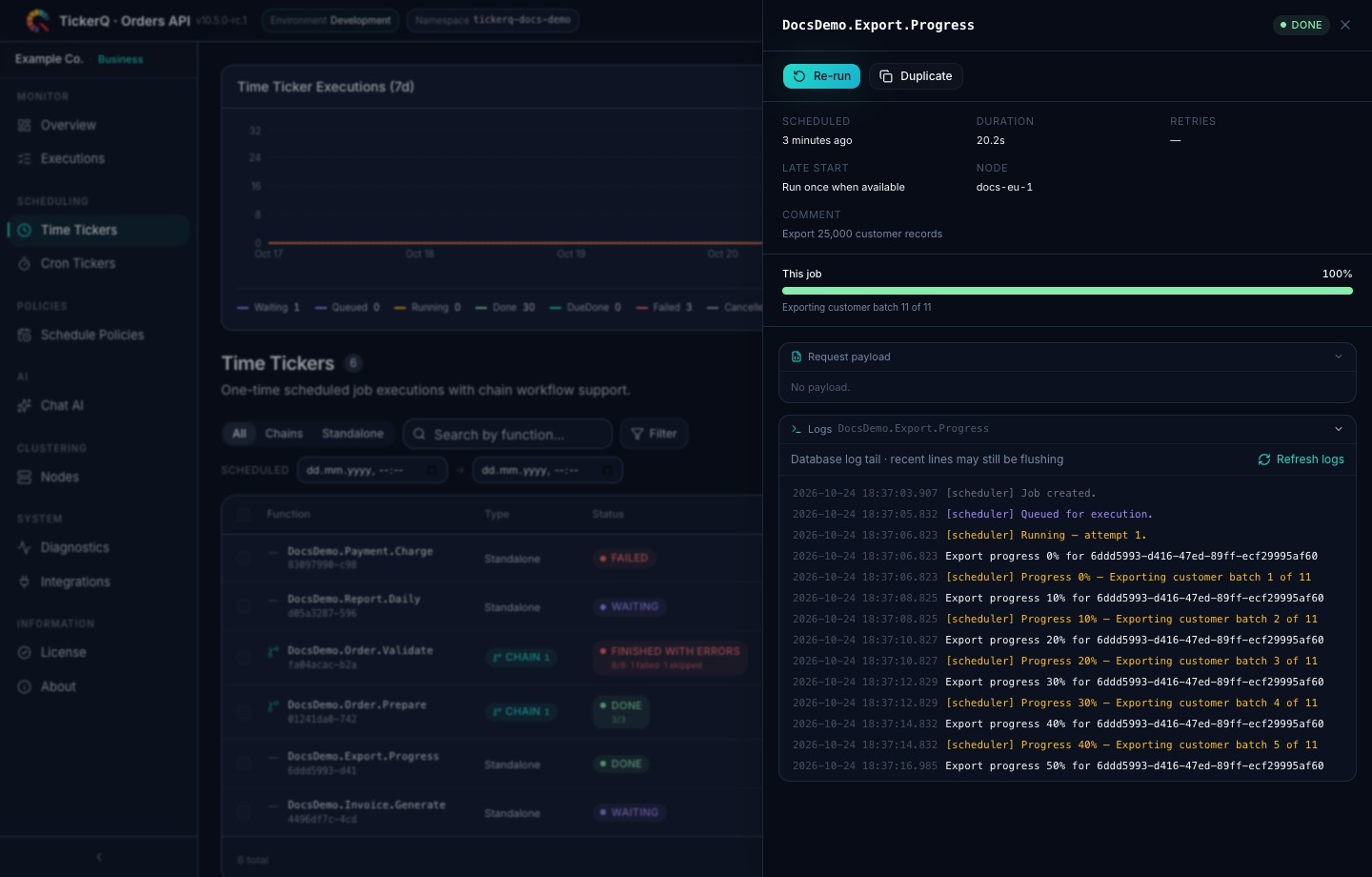Switch to the Chains tab

[x=284, y=434]
